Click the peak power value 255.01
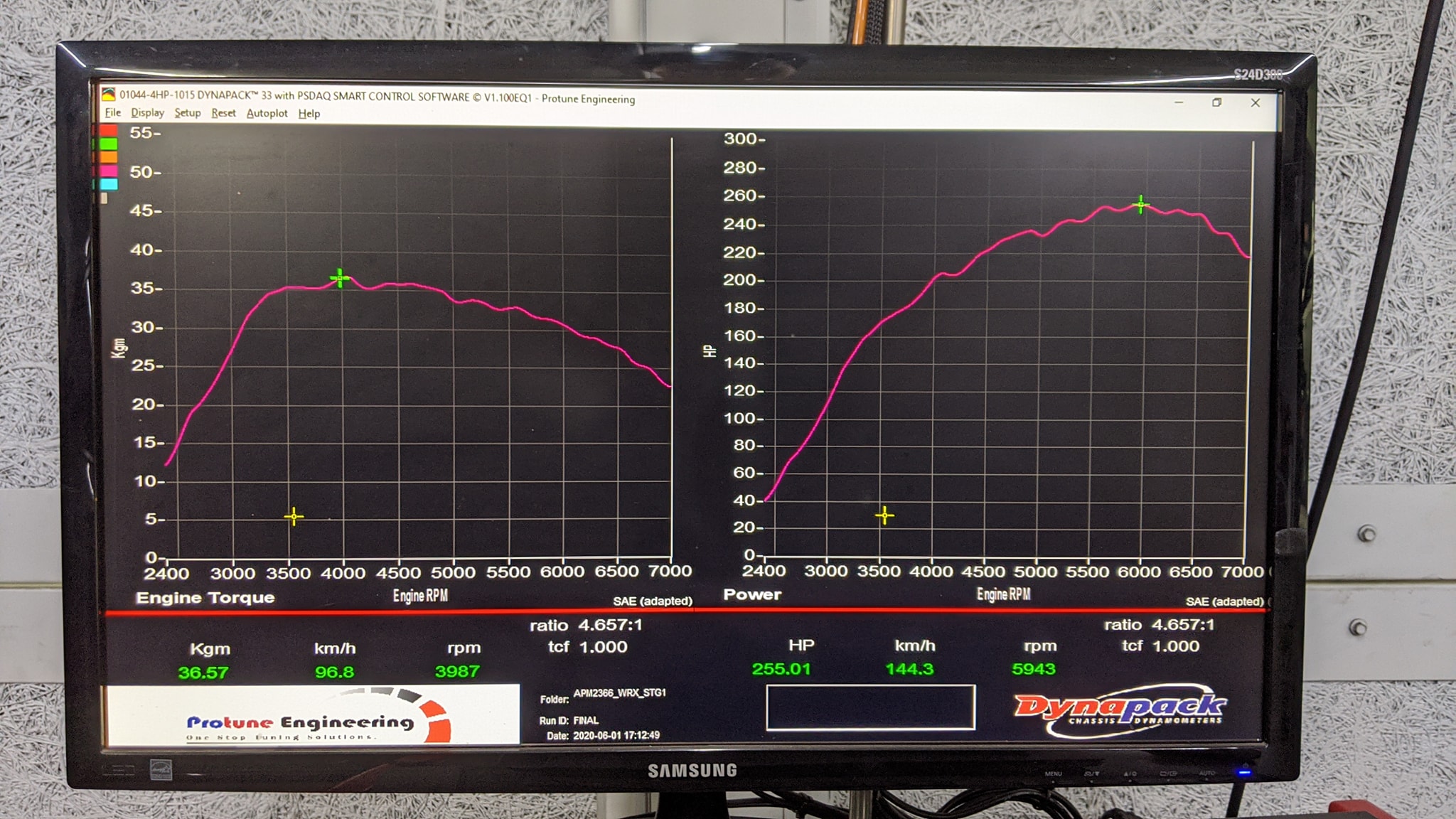The height and width of the screenshot is (819, 1456). tap(781, 669)
